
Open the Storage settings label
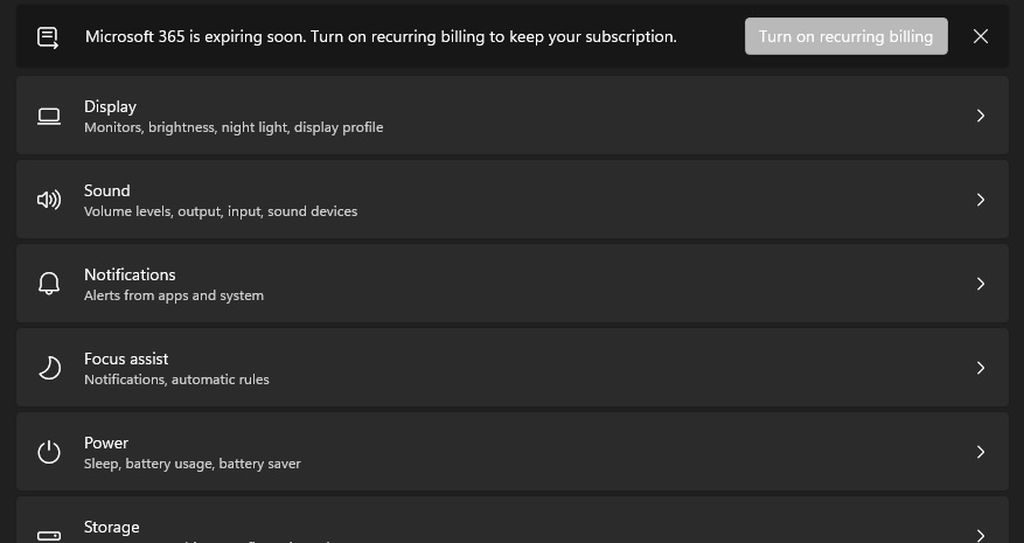pos(111,527)
